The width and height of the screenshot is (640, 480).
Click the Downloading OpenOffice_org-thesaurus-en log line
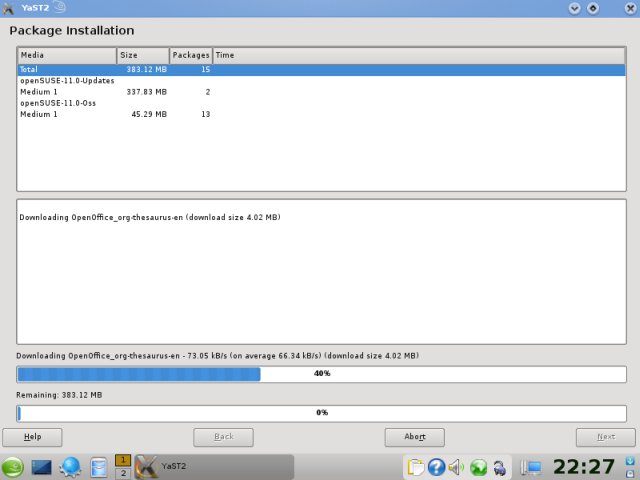click(x=150, y=217)
